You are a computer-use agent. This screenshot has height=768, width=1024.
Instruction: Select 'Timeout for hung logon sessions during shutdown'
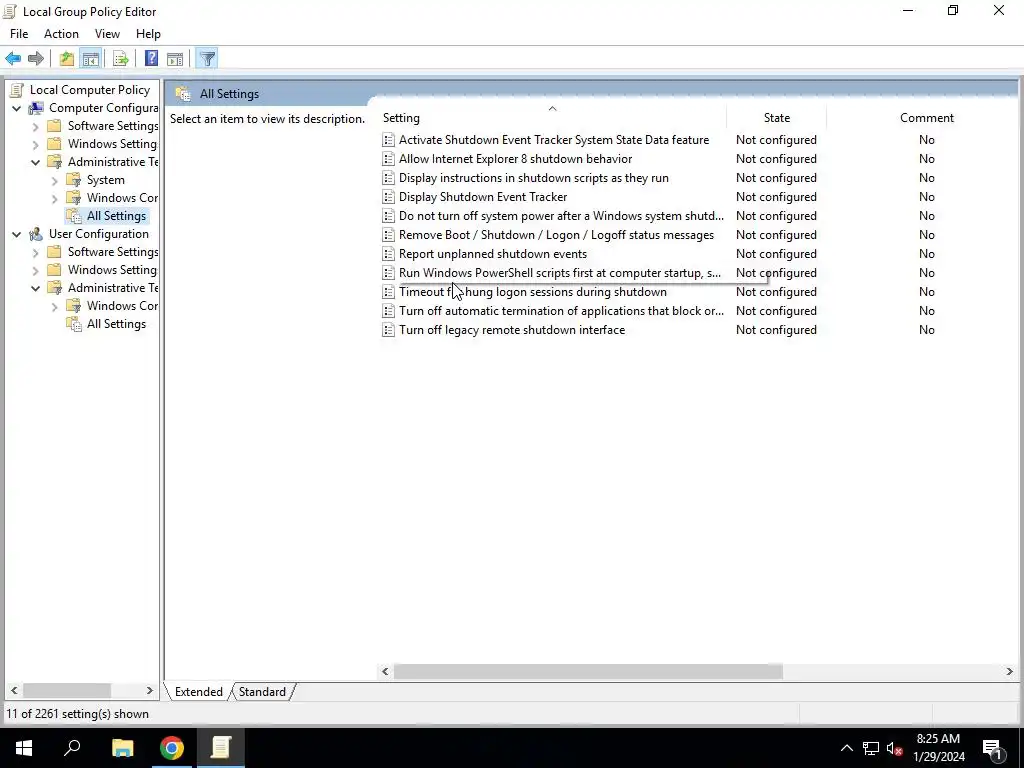533,292
